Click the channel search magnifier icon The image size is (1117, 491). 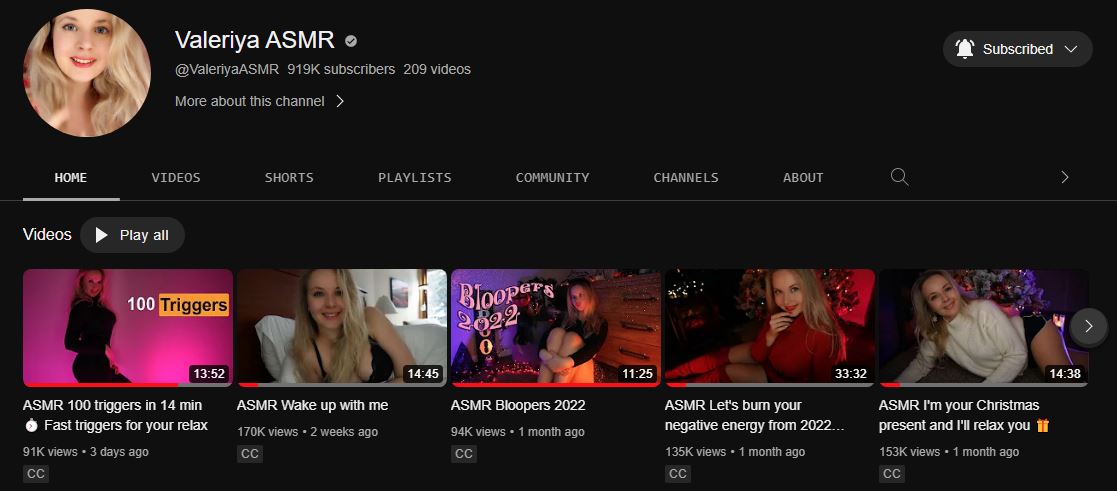[x=900, y=177]
